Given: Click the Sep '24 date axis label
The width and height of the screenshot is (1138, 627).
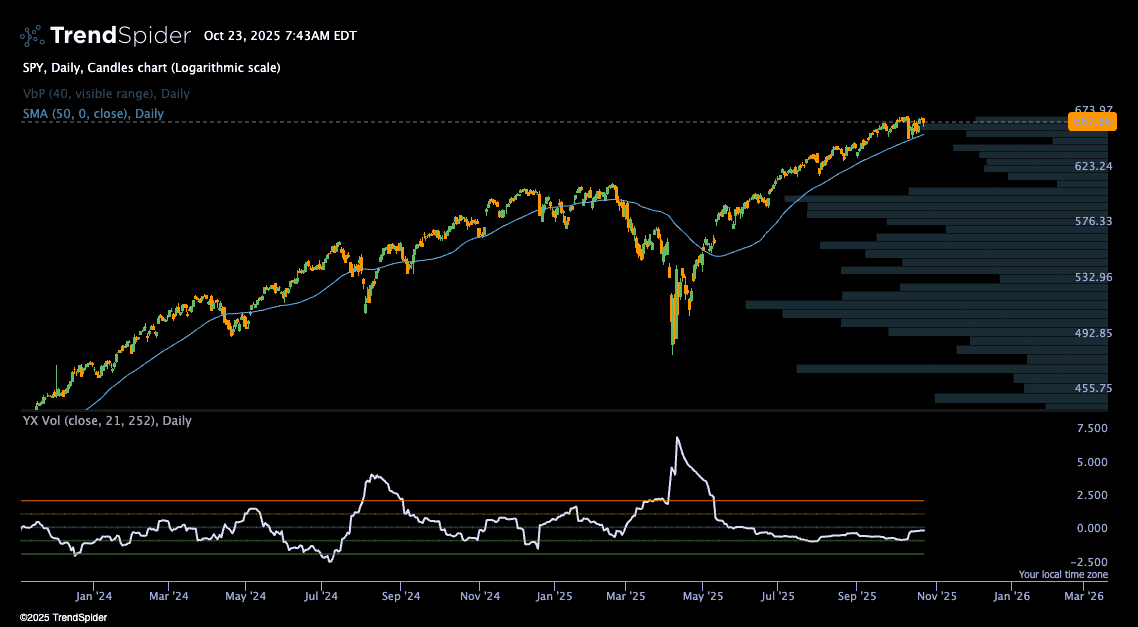Looking at the screenshot, I should point(400,595).
